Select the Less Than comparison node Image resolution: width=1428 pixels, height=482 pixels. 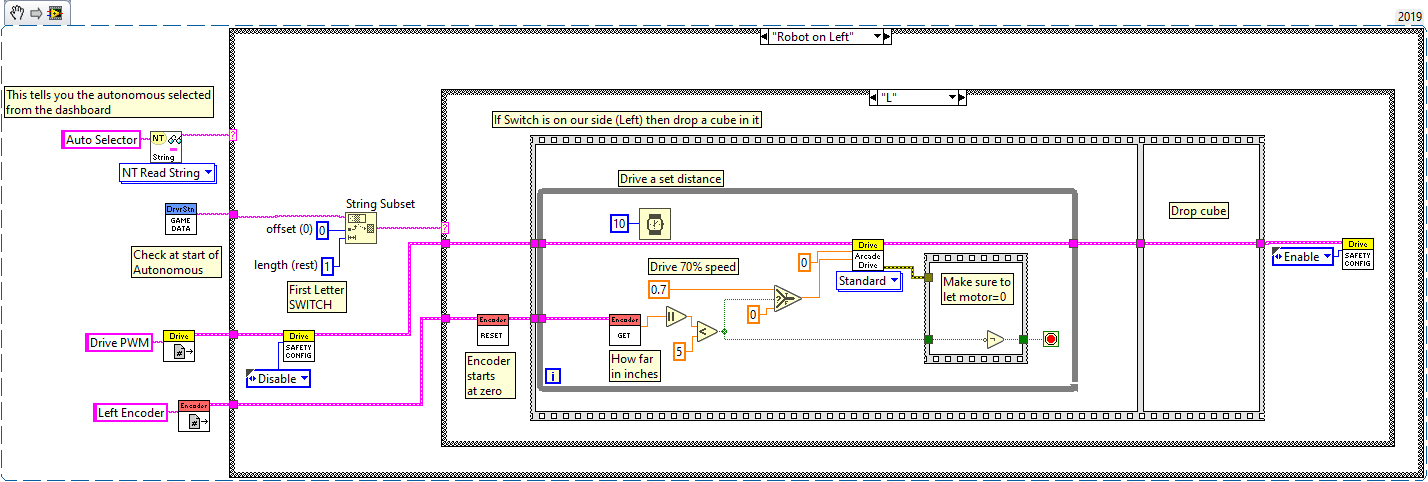[x=706, y=331]
